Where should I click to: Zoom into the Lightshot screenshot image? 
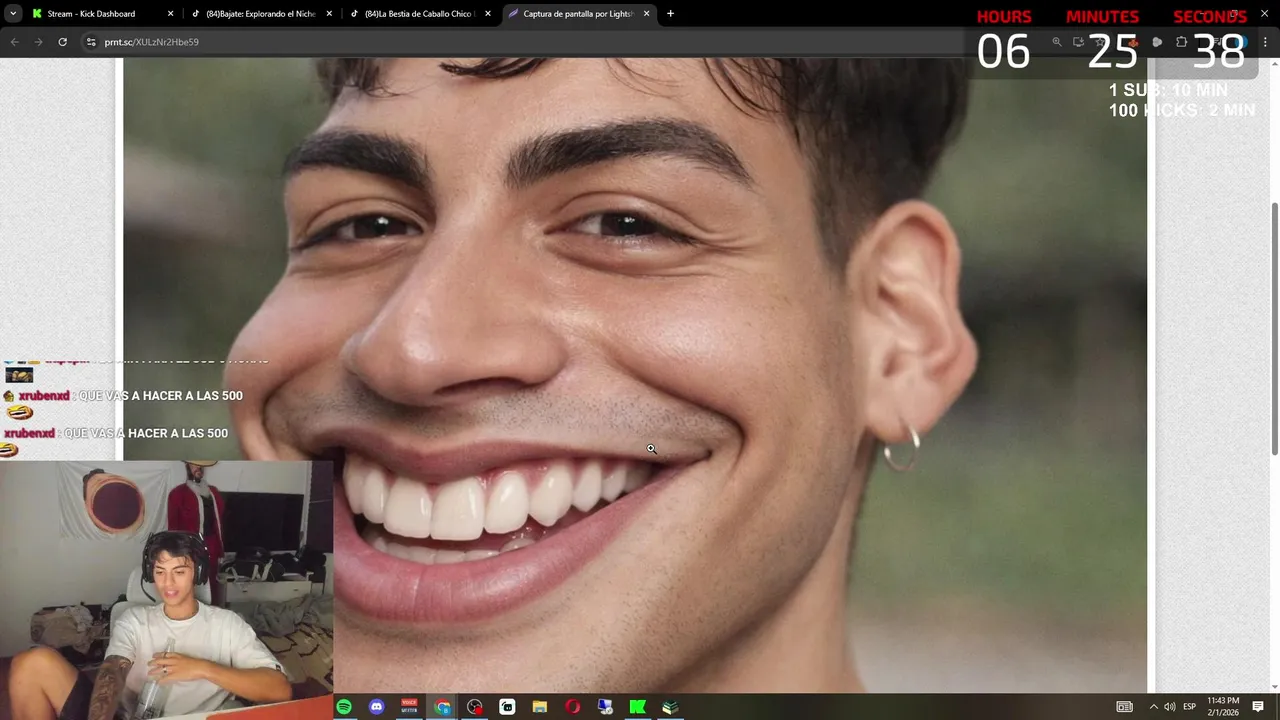636,375
